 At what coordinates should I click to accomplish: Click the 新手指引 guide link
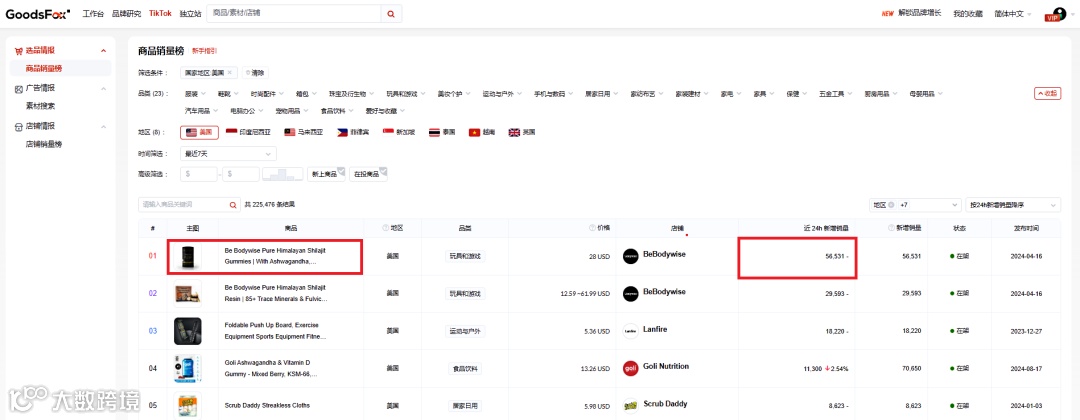204,50
